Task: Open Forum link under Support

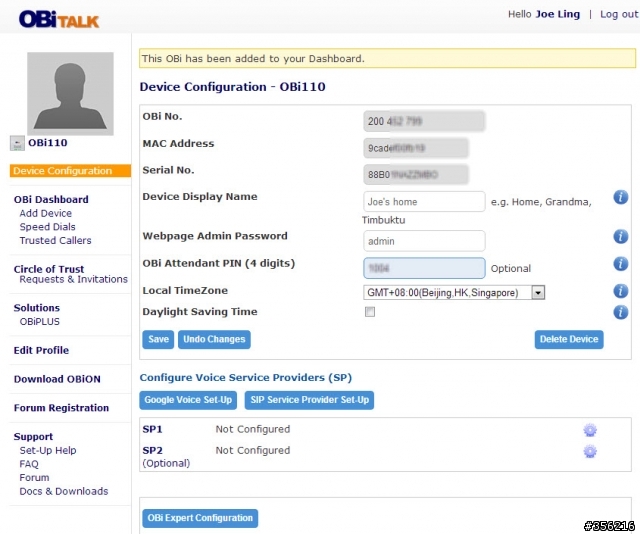Action: pos(34,478)
